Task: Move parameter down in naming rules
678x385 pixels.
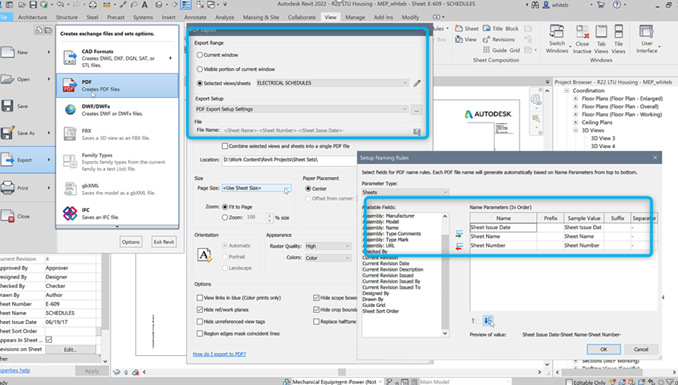Action: tap(488, 321)
